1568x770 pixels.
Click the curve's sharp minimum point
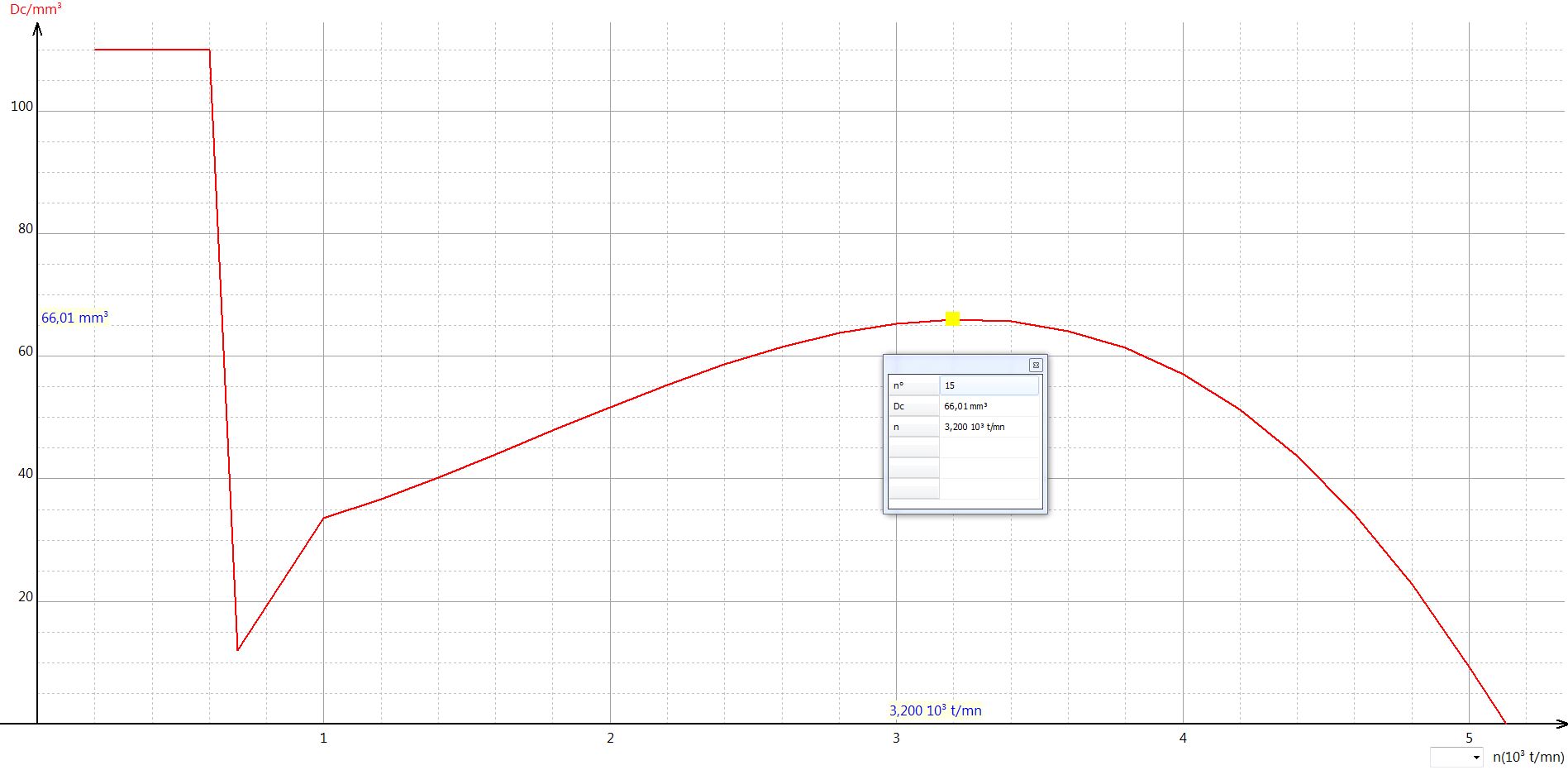click(x=238, y=649)
